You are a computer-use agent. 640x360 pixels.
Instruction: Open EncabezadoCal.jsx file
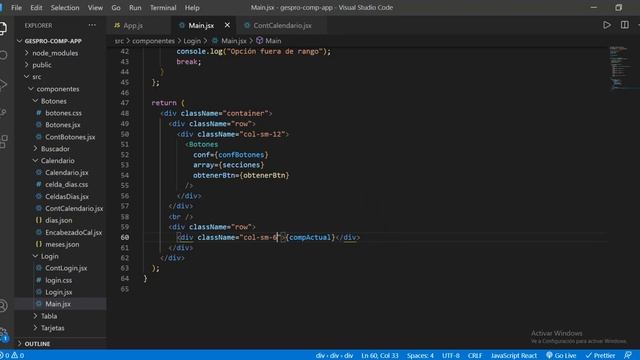pyautogui.click(x=60, y=232)
